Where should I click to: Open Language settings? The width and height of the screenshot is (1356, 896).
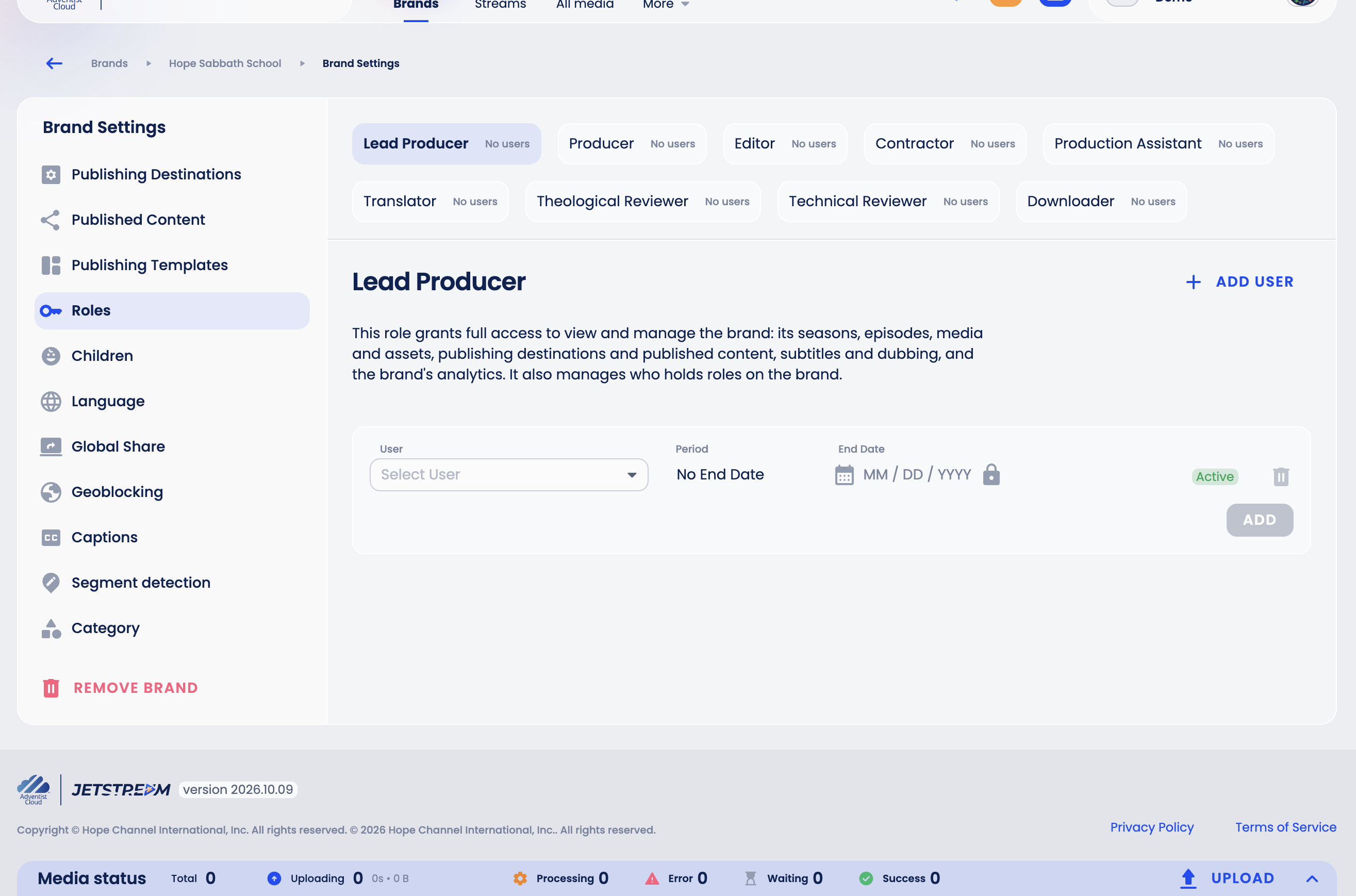[x=172, y=401]
